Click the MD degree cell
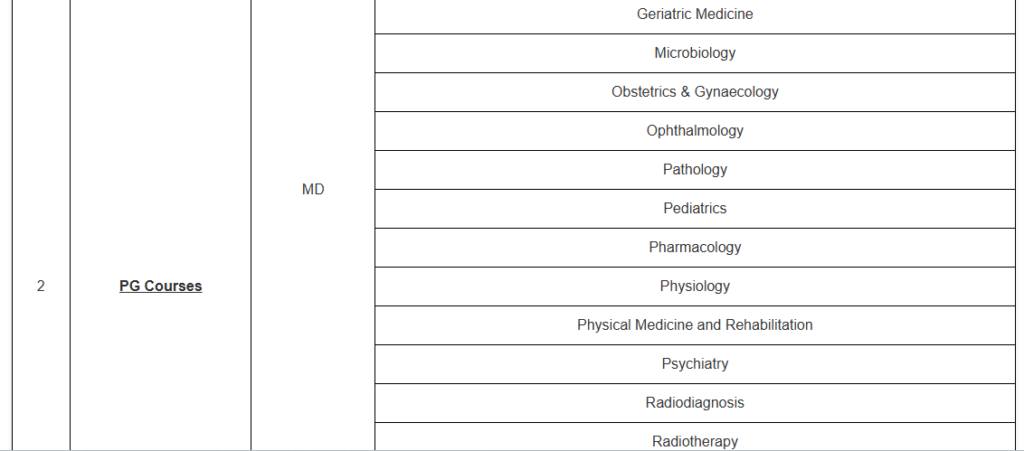This screenshot has width=1024, height=451. click(x=313, y=189)
